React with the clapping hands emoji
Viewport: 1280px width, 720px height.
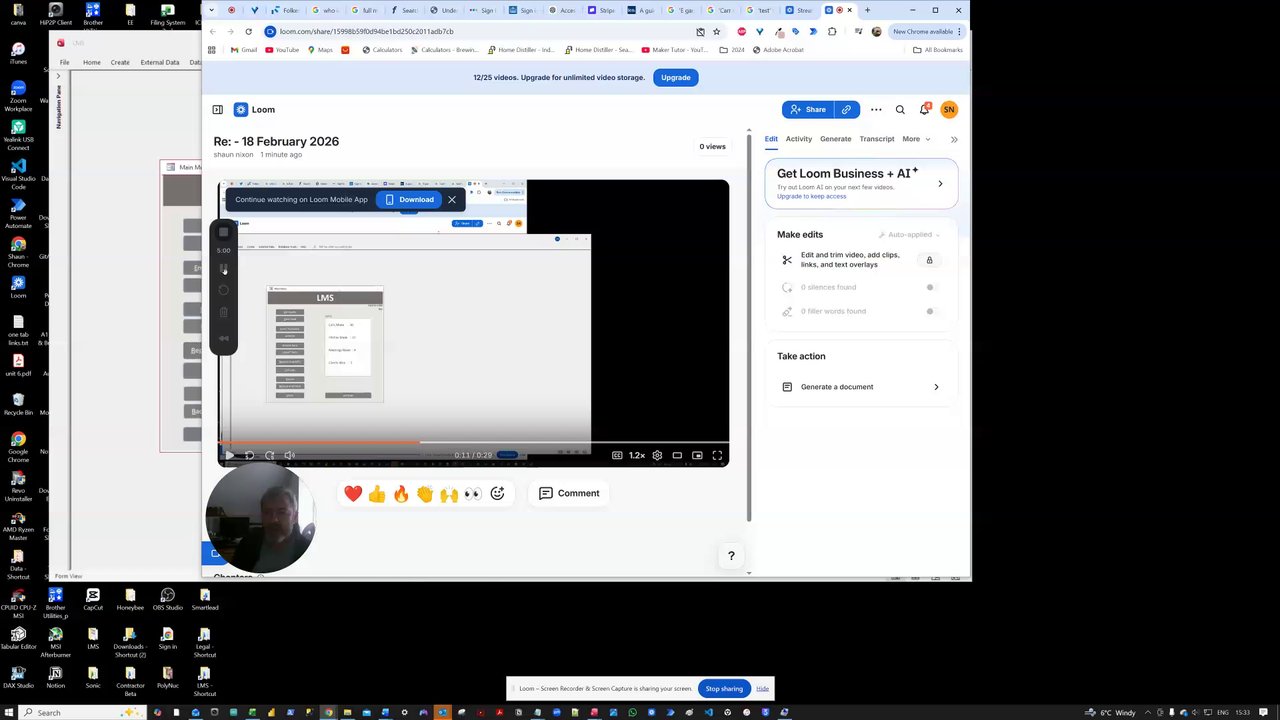[425, 494]
